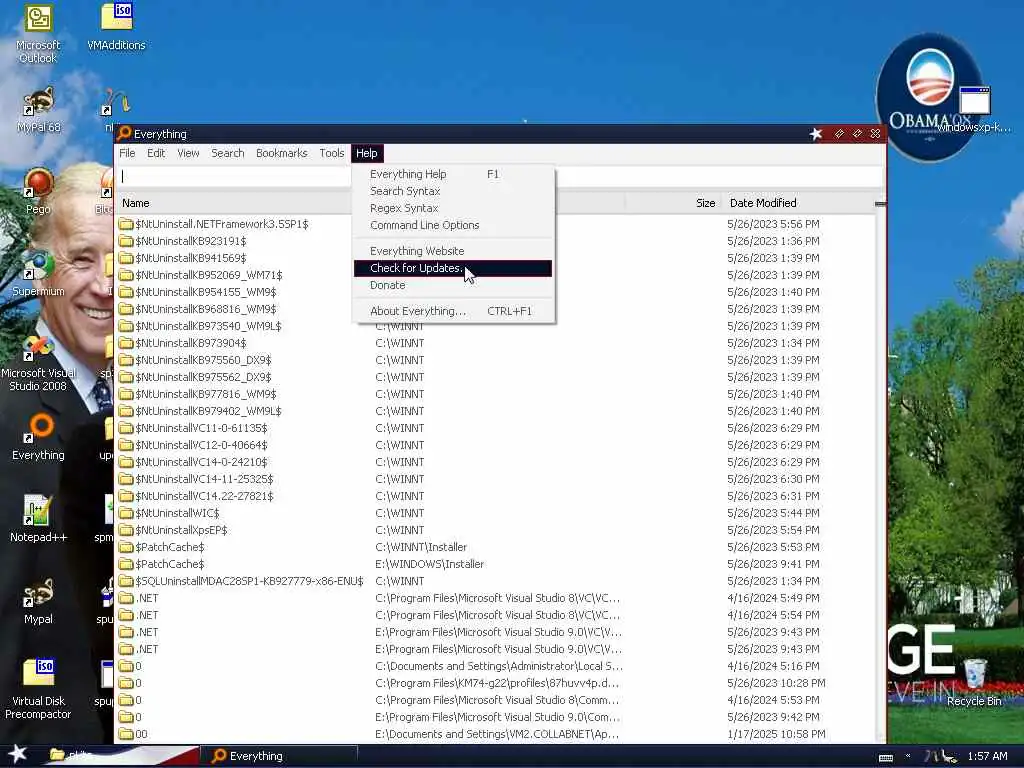Select $NtUninstallVC11-0-61135$ file name
This screenshot has height=768, width=1024.
(x=201, y=428)
